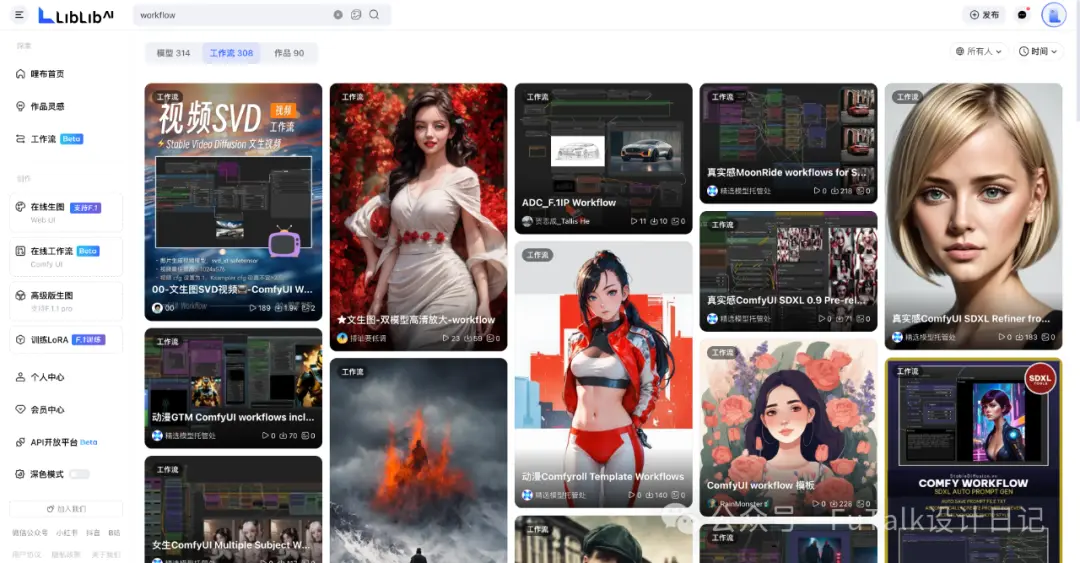The width and height of the screenshot is (1080, 563).
Task: Open the 所有人 filter dropdown
Action: [979, 51]
